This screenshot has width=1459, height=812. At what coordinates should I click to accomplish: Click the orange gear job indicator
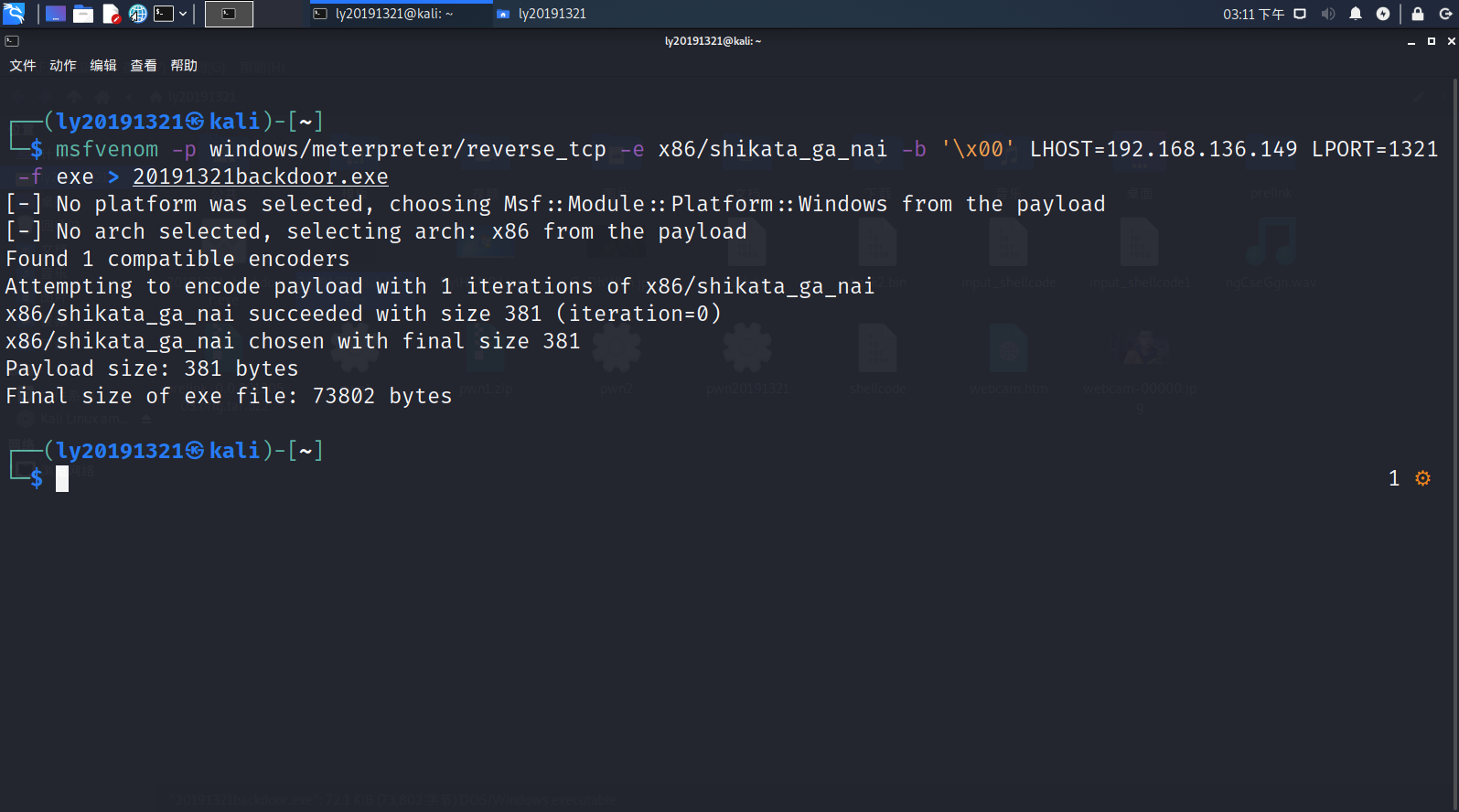coord(1422,478)
